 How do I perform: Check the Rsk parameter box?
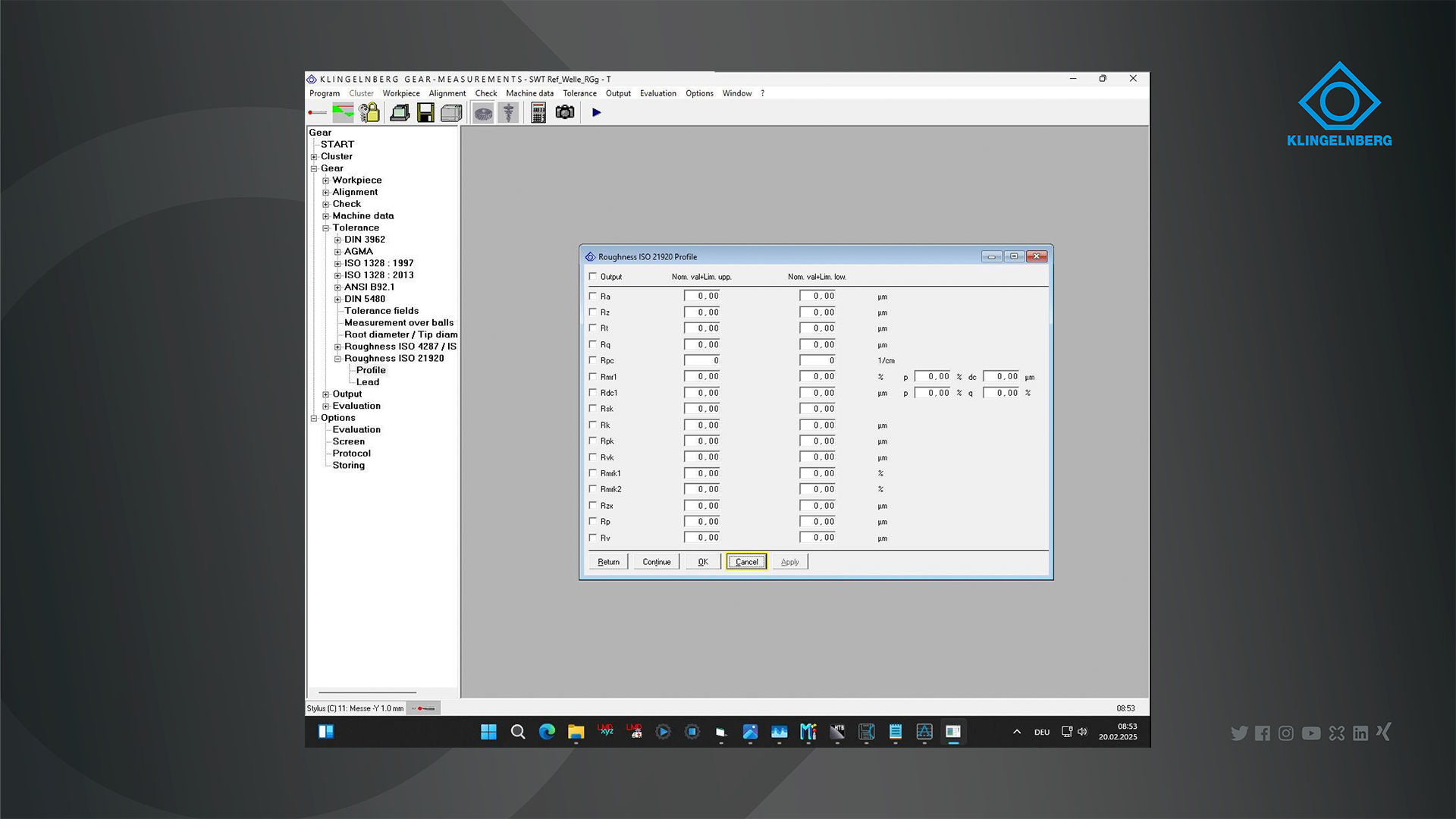click(x=593, y=409)
